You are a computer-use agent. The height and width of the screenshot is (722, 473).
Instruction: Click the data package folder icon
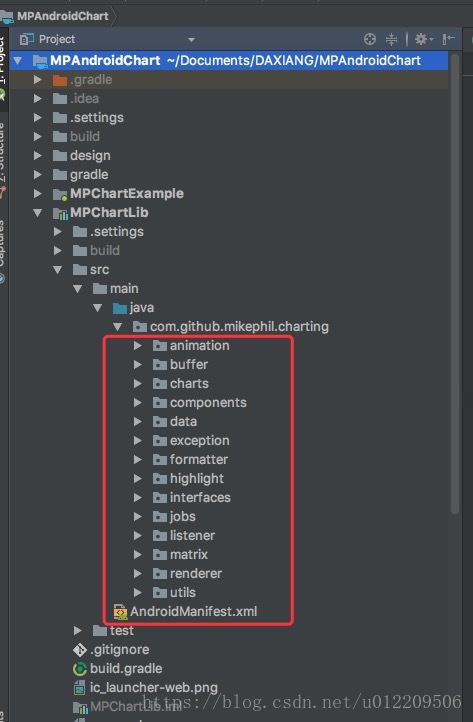click(160, 422)
